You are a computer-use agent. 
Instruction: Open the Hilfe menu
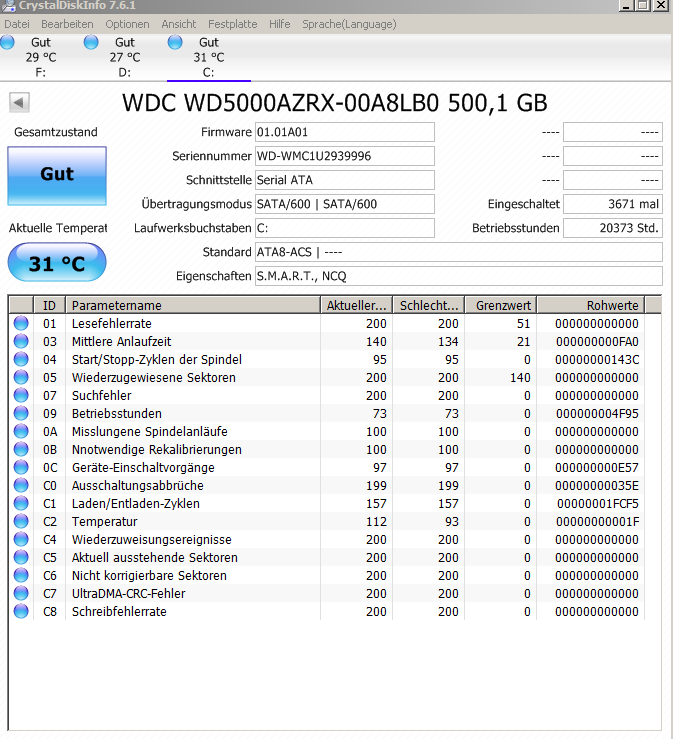(x=279, y=24)
